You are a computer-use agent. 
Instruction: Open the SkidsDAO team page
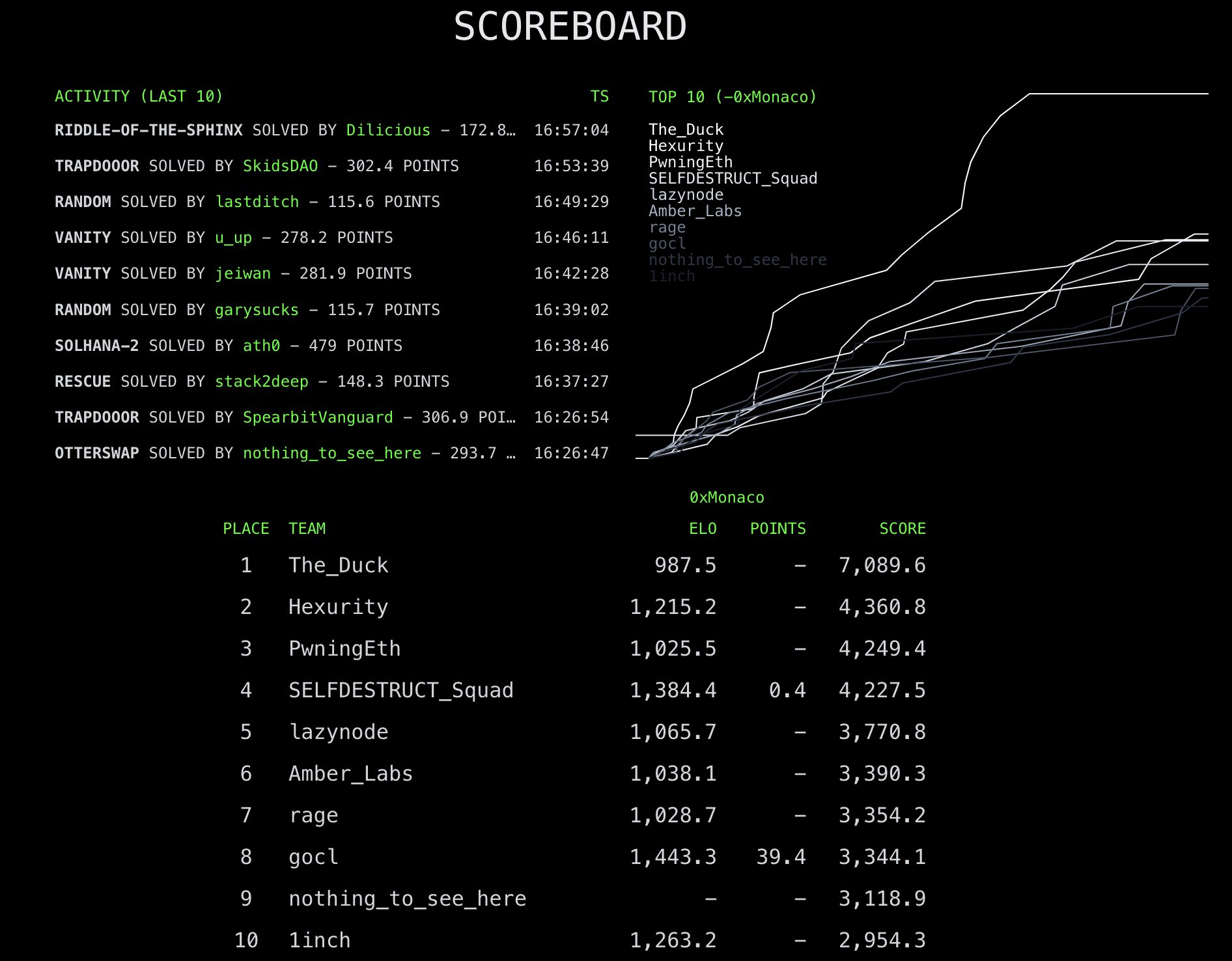click(280, 166)
